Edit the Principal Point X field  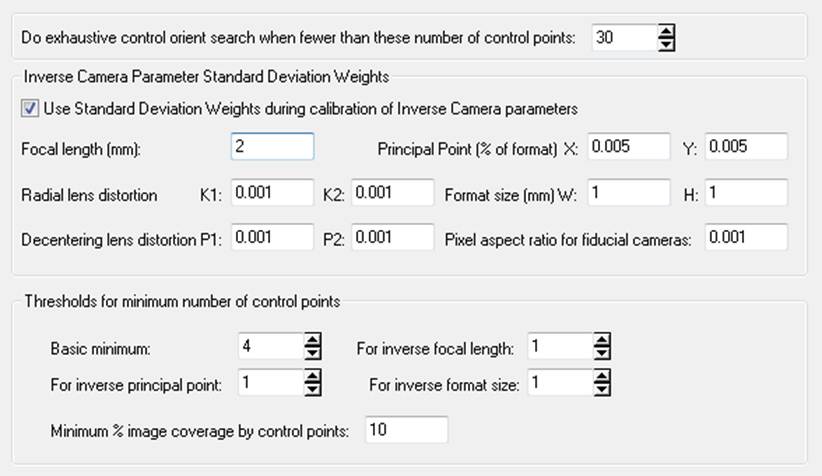click(x=628, y=147)
